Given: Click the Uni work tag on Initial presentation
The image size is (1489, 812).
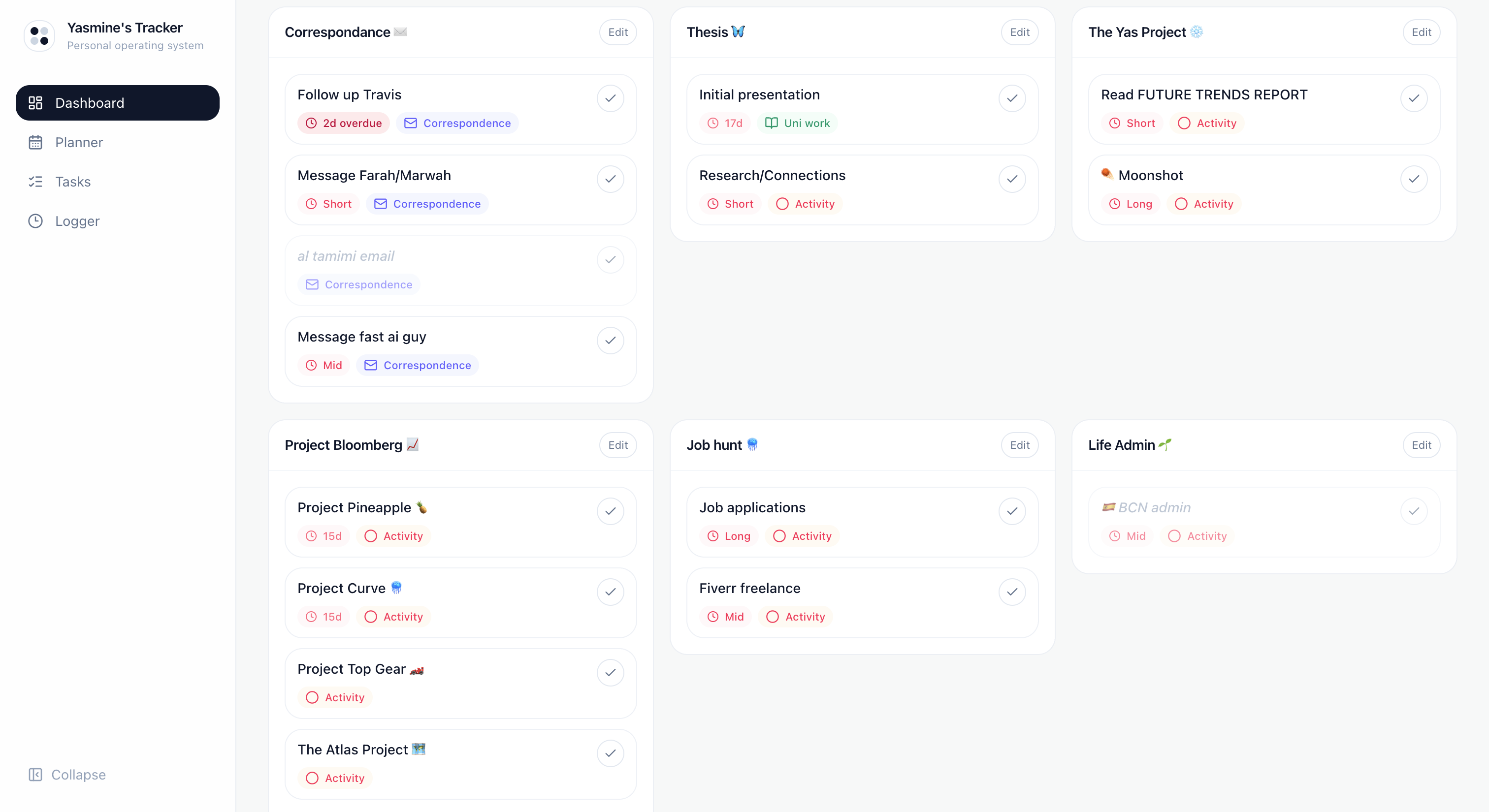Looking at the screenshot, I should (797, 123).
